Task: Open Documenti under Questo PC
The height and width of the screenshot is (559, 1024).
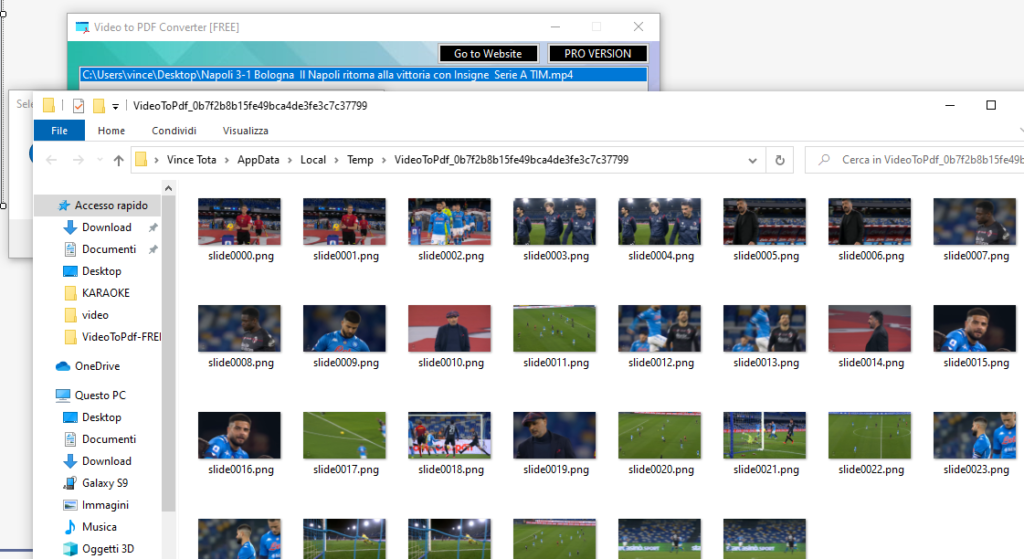Action: pos(108,439)
